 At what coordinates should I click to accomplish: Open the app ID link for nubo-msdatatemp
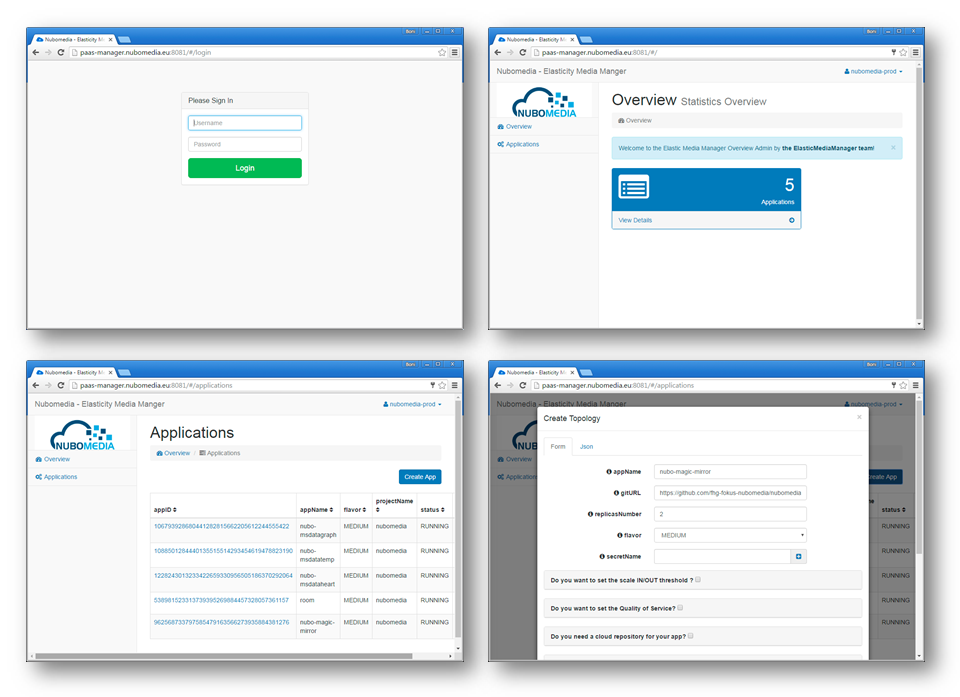click(x=223, y=551)
